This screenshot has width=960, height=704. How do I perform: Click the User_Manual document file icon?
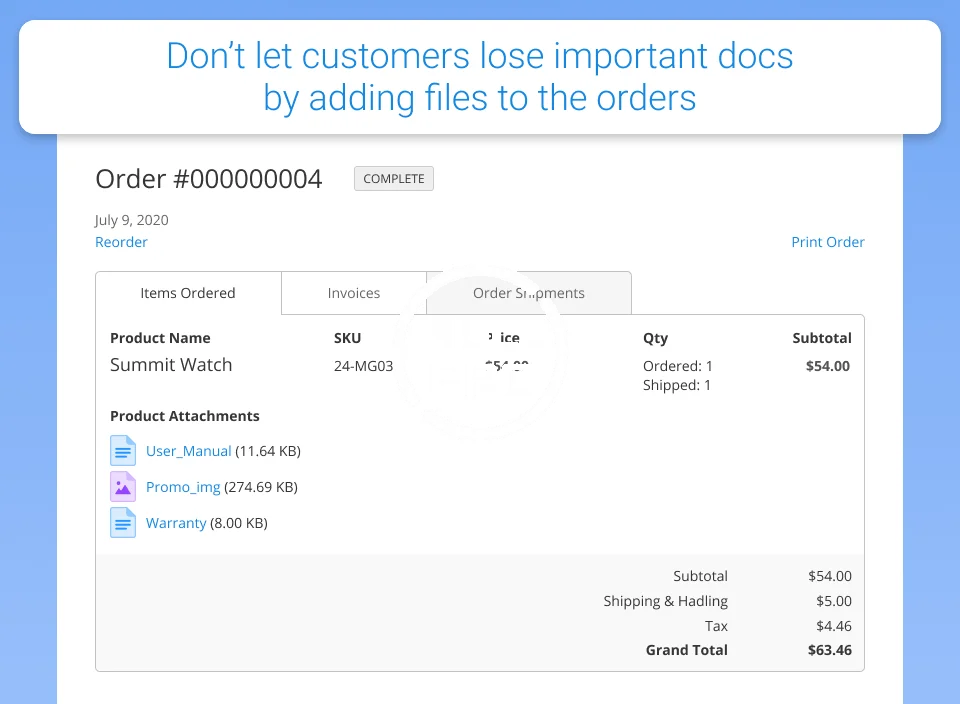click(x=122, y=451)
